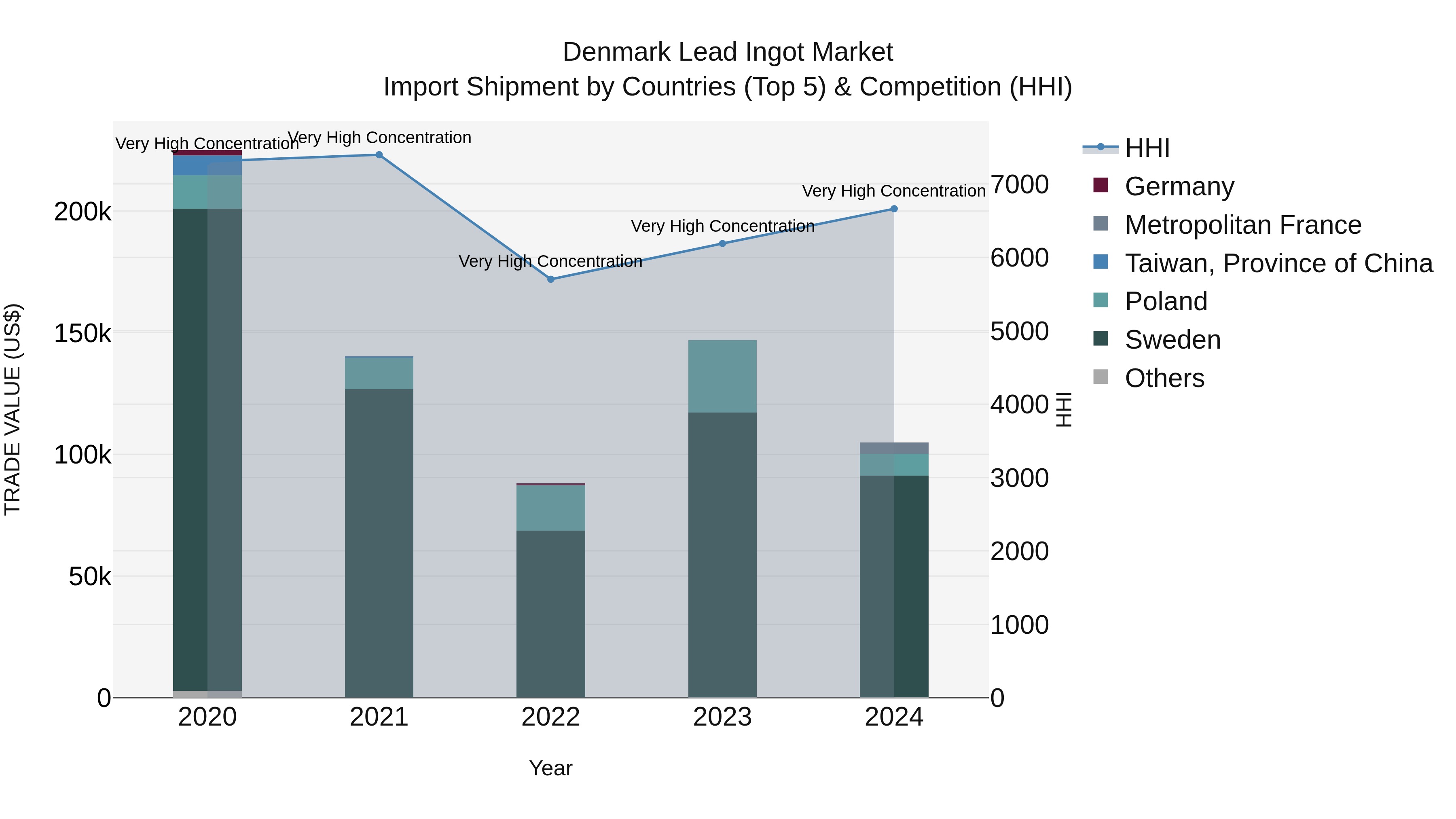Click the 2021 Very High Concentration annotation
Screen dimensions: 1456x819
379,138
